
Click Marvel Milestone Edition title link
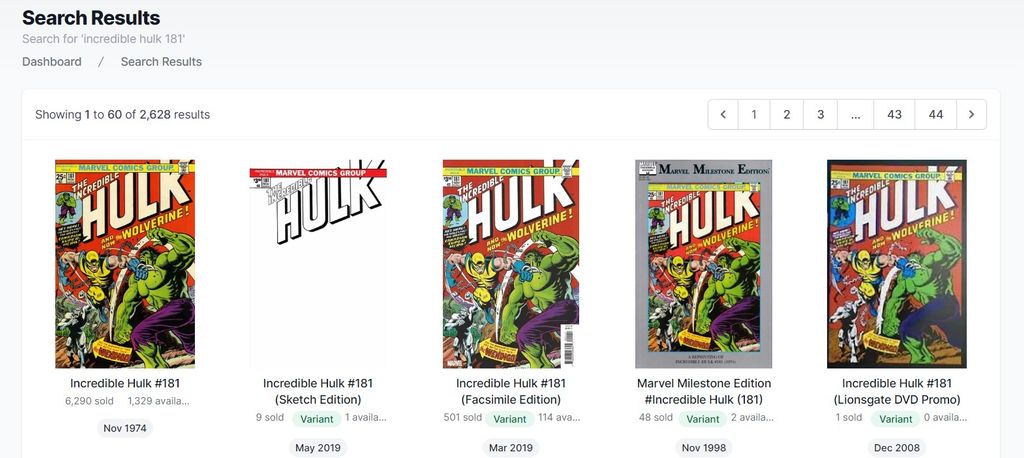pyautogui.click(x=703, y=391)
